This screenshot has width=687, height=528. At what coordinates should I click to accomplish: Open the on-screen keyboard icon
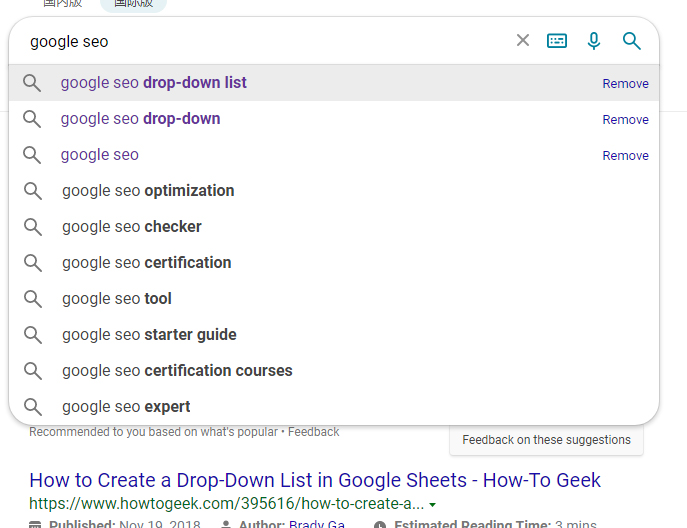(x=557, y=41)
